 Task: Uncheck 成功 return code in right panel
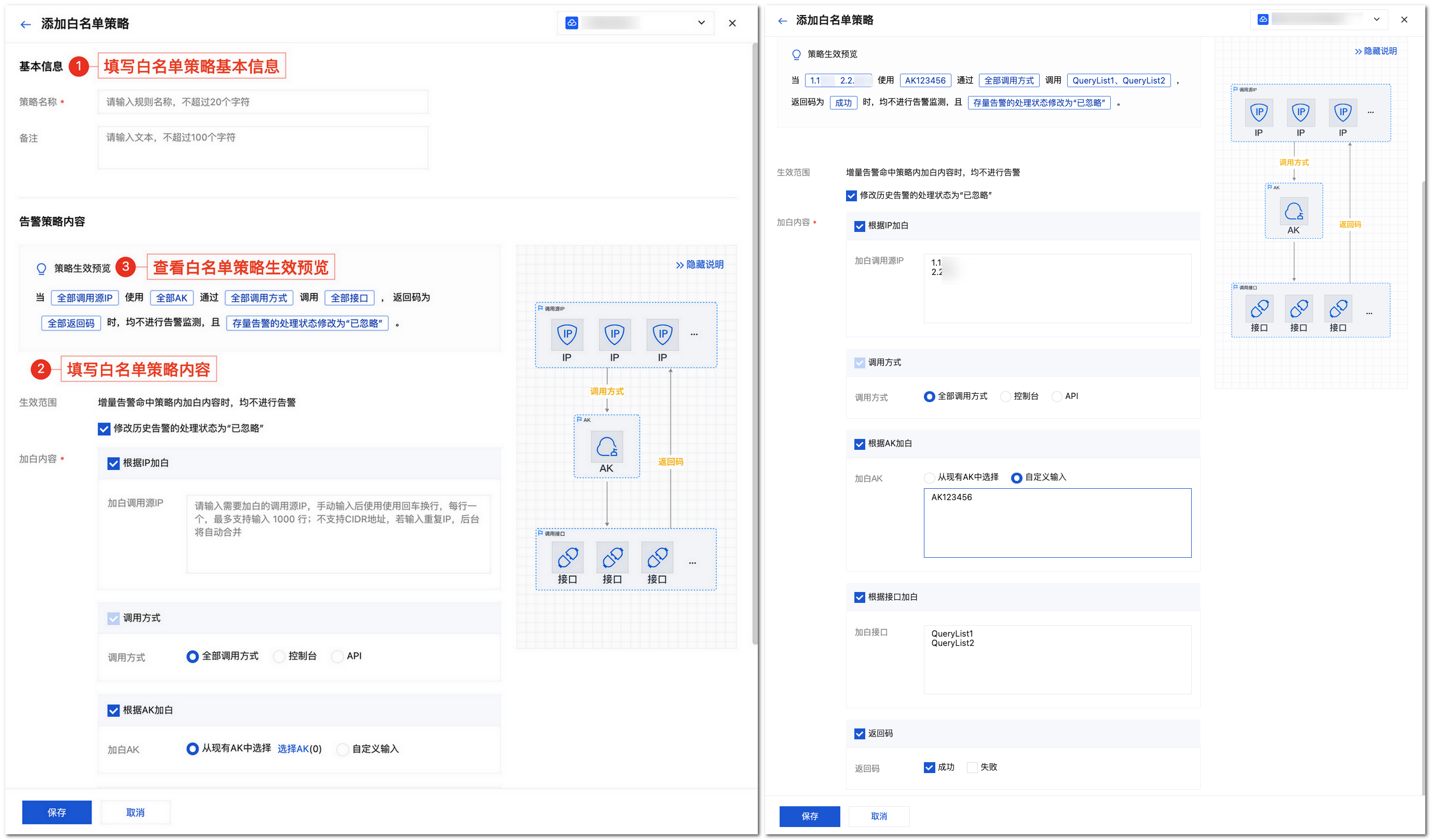pos(930,768)
